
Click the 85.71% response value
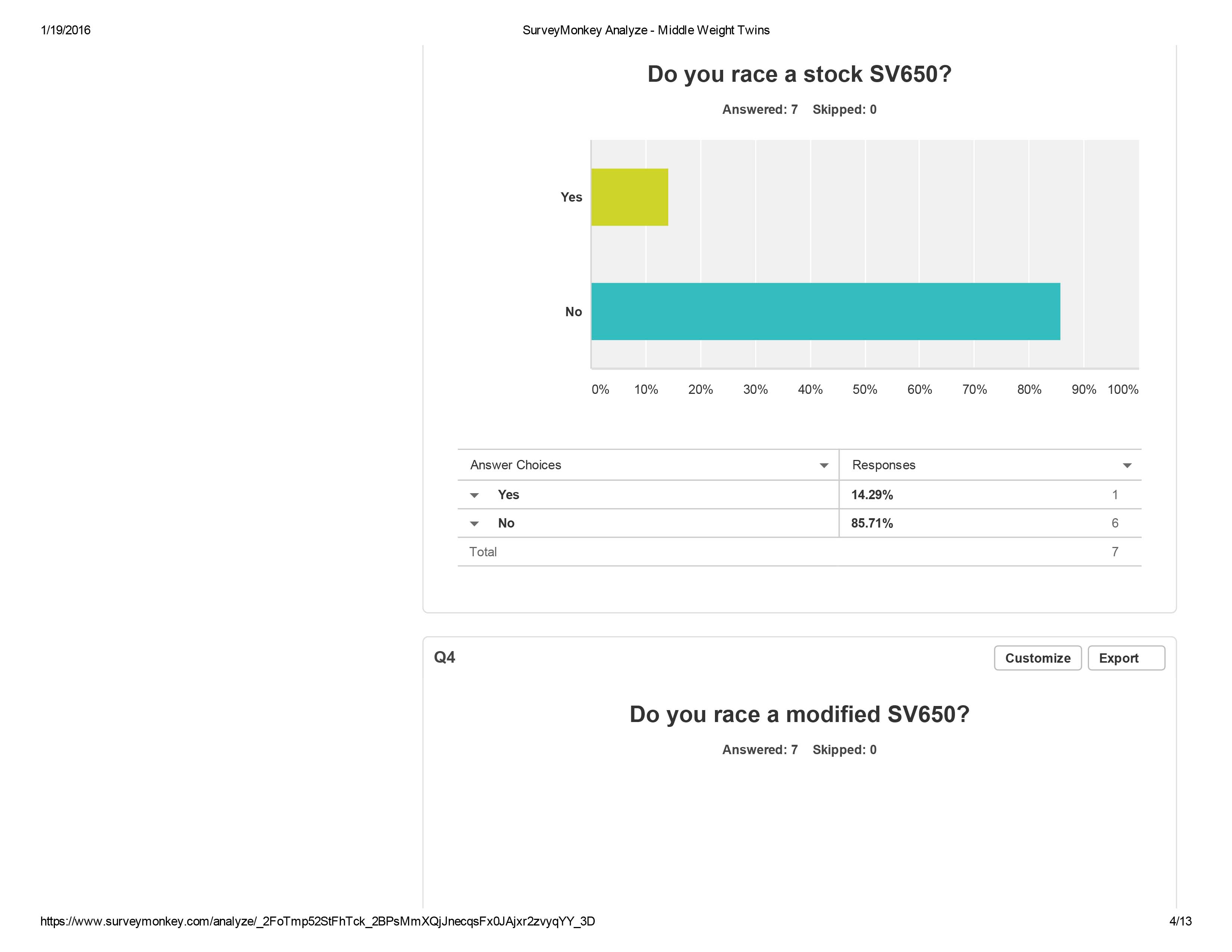[871, 523]
